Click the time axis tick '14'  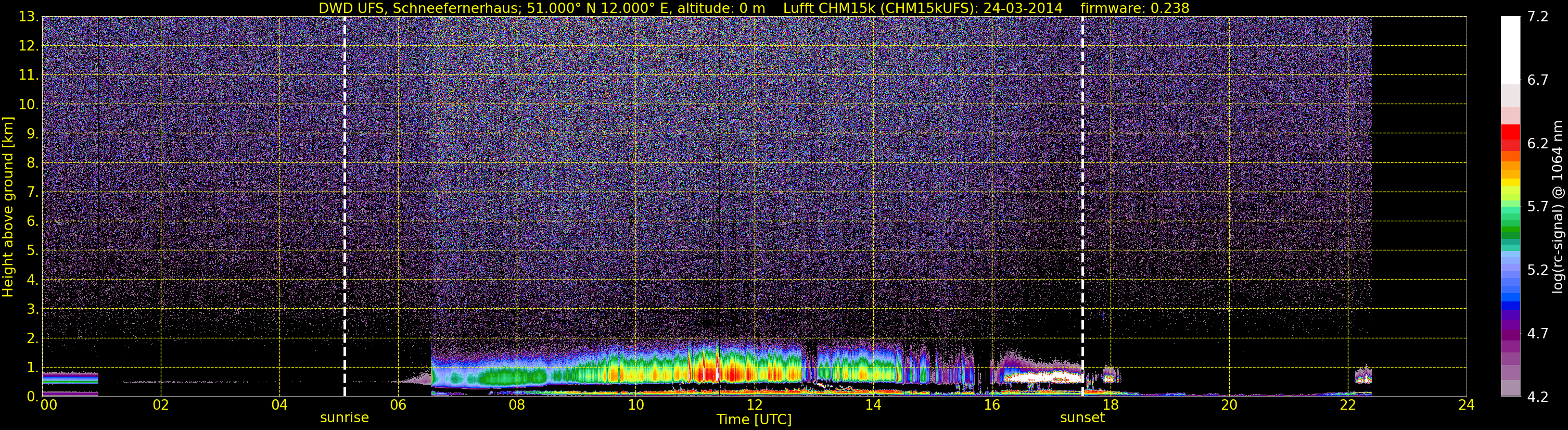pyautogui.click(x=873, y=405)
